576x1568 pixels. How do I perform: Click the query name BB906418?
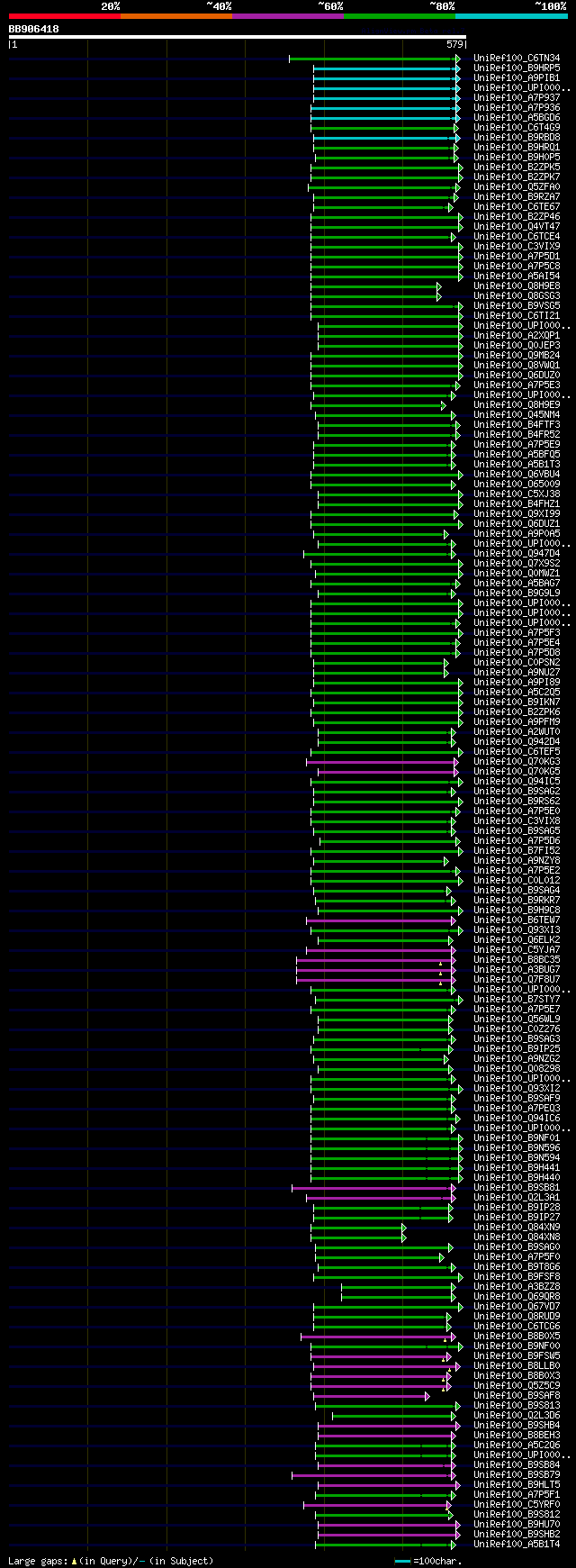(x=34, y=29)
